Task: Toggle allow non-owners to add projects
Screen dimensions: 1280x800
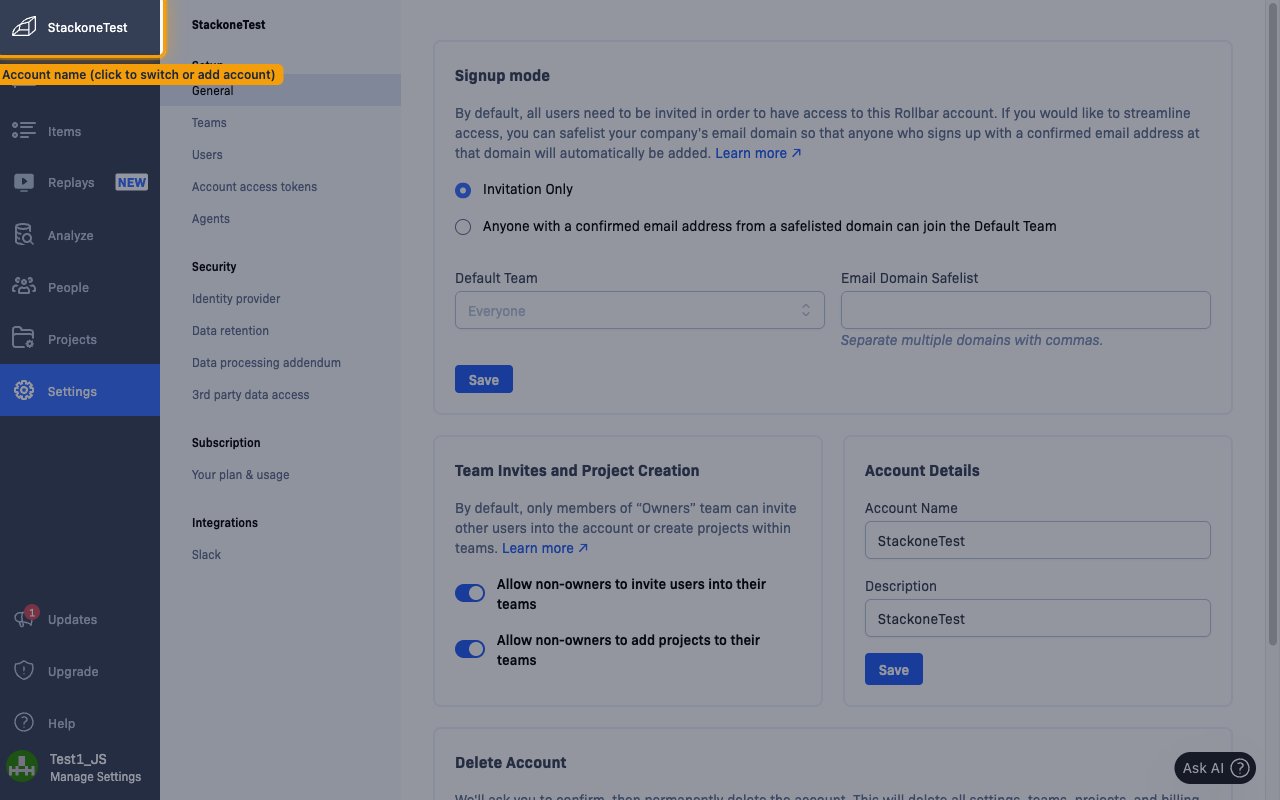Action: point(470,649)
